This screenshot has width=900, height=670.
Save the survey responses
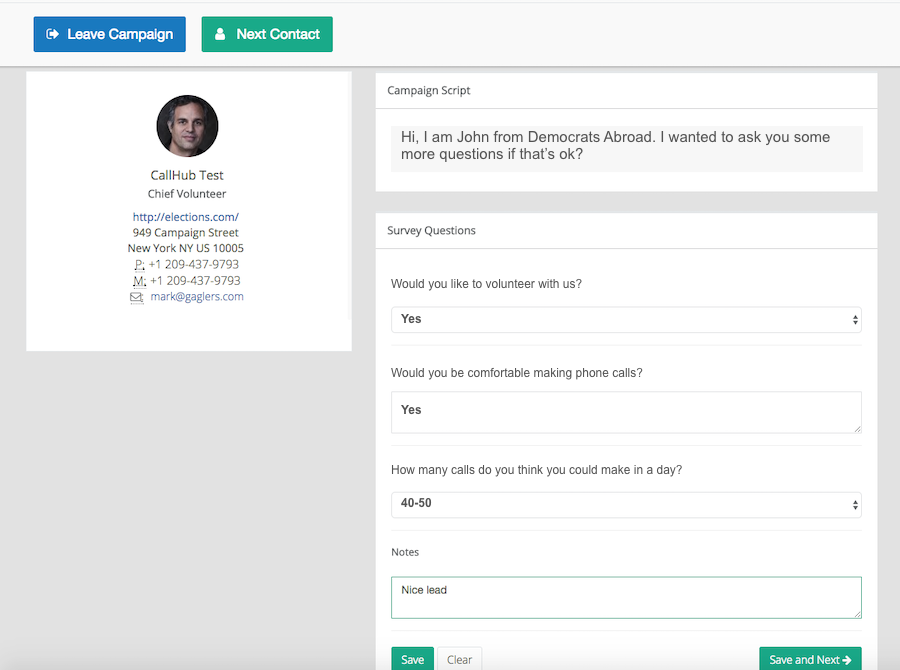pyautogui.click(x=413, y=659)
